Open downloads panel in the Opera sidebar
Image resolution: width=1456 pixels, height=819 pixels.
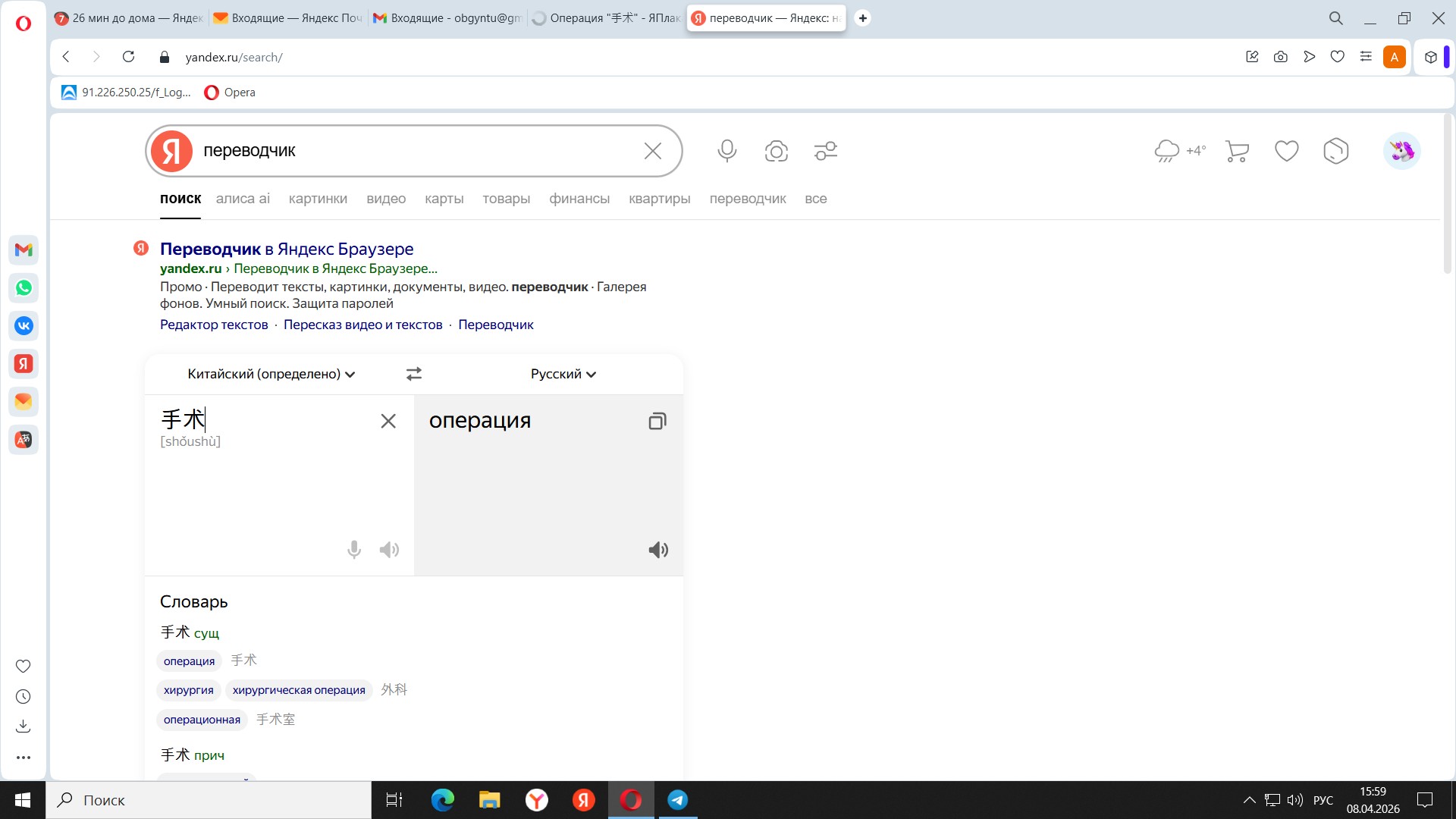click(24, 726)
